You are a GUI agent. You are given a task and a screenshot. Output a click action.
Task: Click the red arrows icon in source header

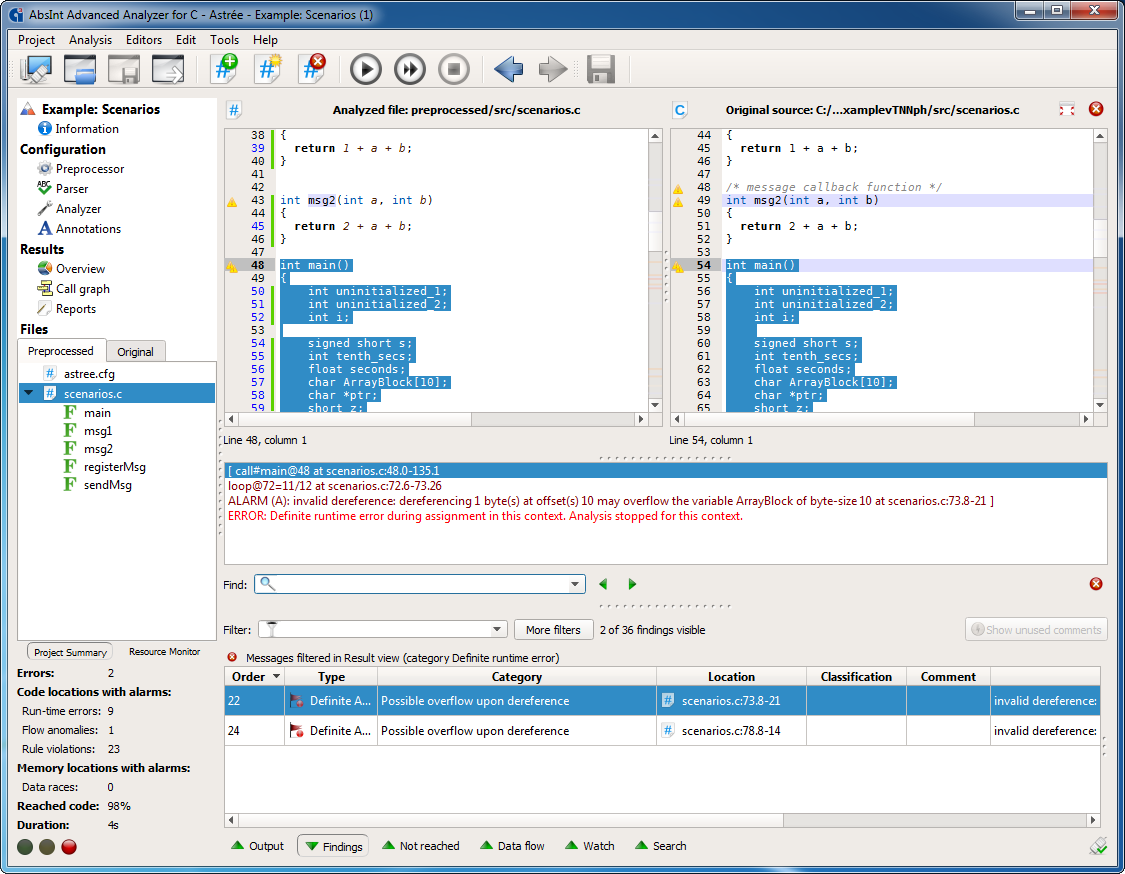point(1067,110)
